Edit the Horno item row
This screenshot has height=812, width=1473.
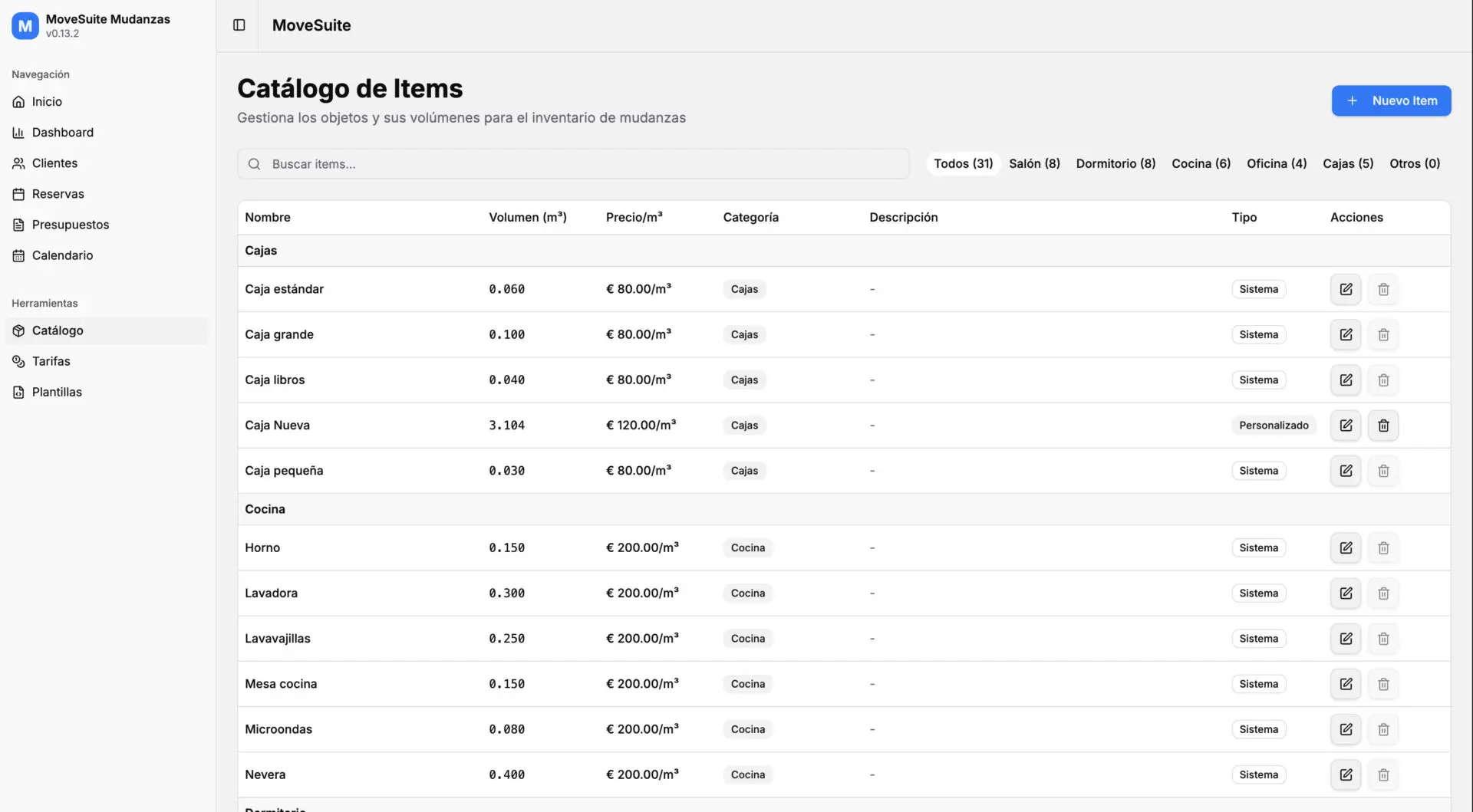[x=1346, y=547]
